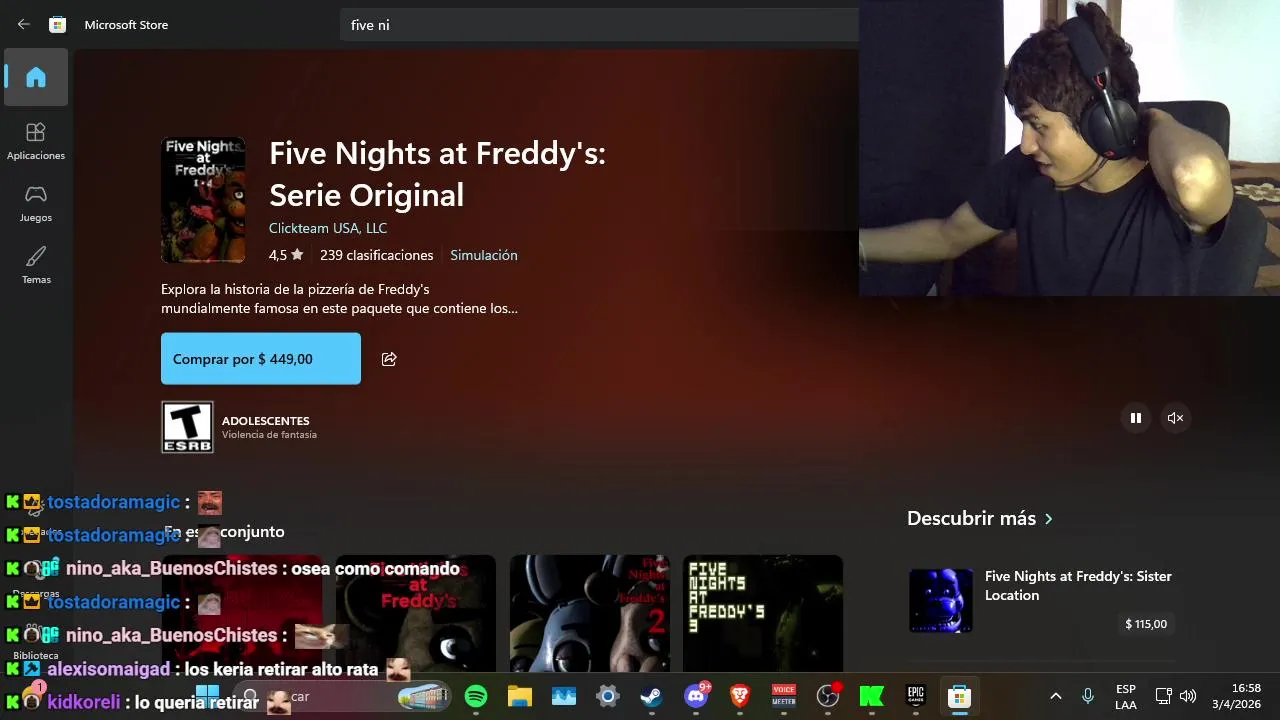This screenshot has height=720, width=1280.
Task: Click the Five Nights at Freddy's 2 screenshot
Action: pos(590,613)
